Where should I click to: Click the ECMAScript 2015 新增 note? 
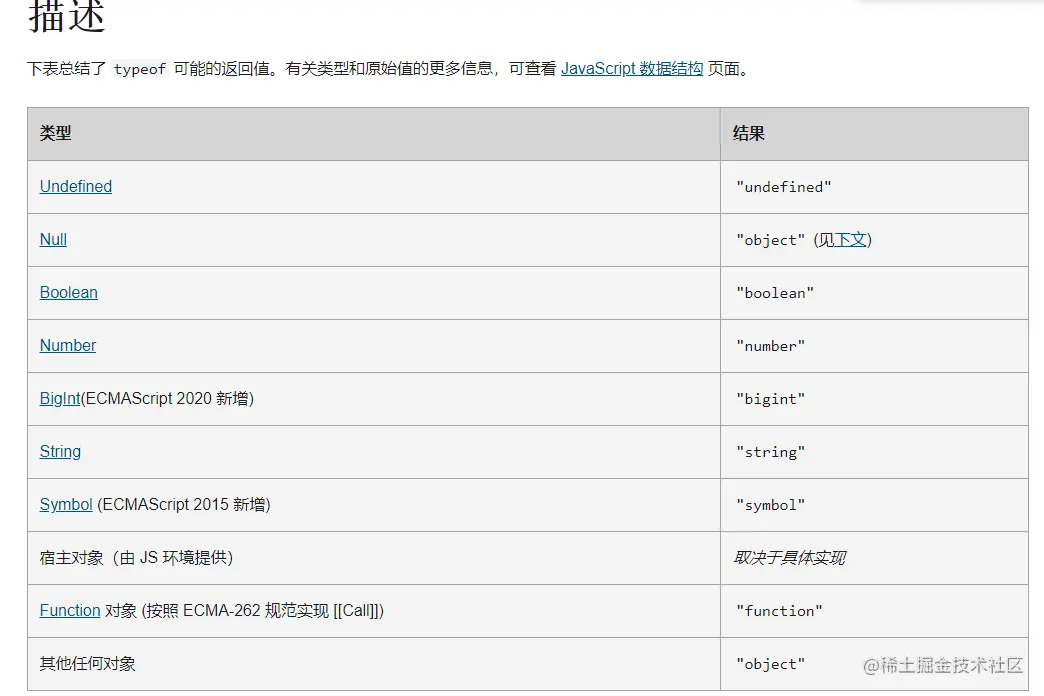(x=184, y=504)
